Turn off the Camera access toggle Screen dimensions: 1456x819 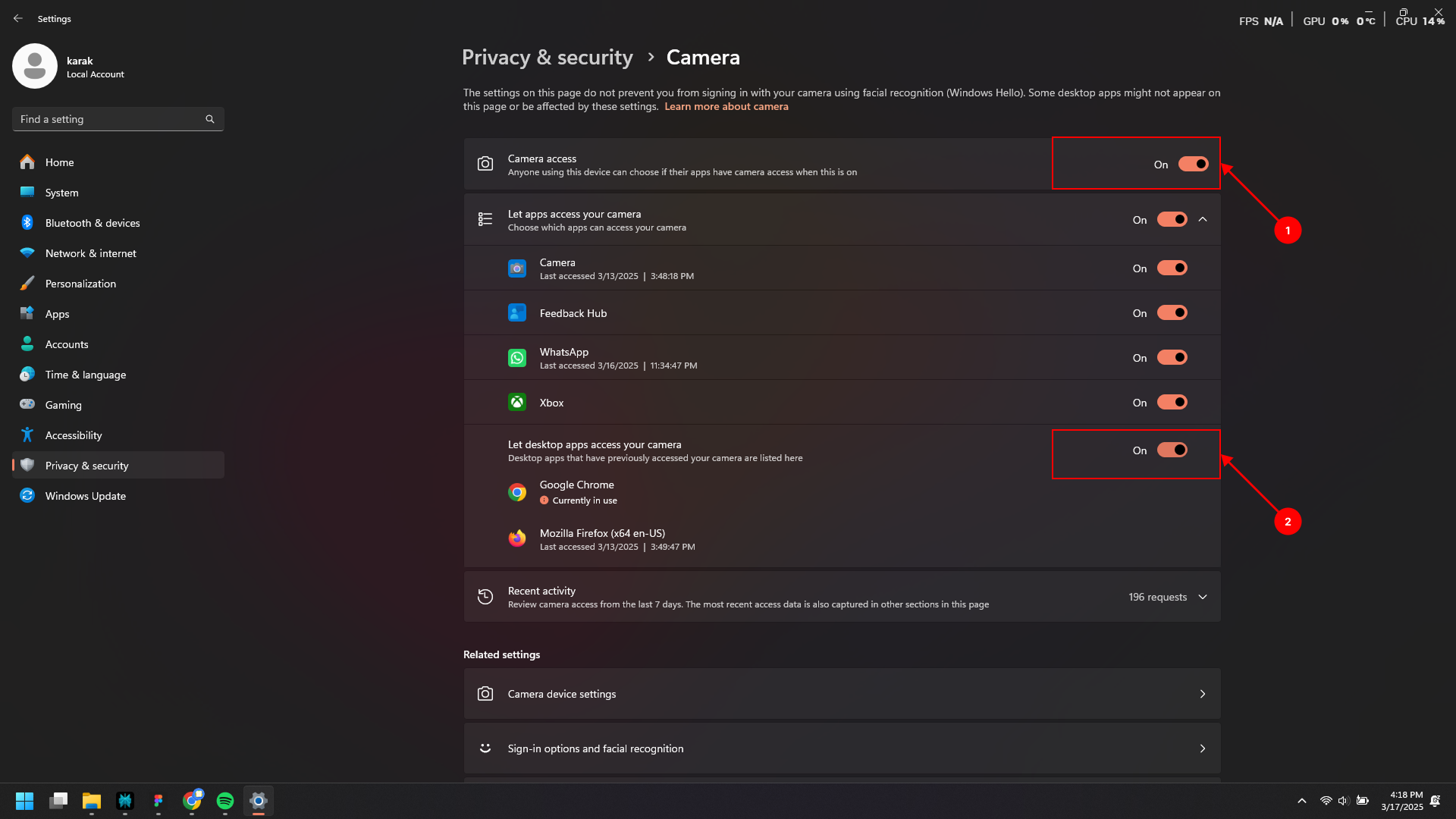tap(1193, 164)
